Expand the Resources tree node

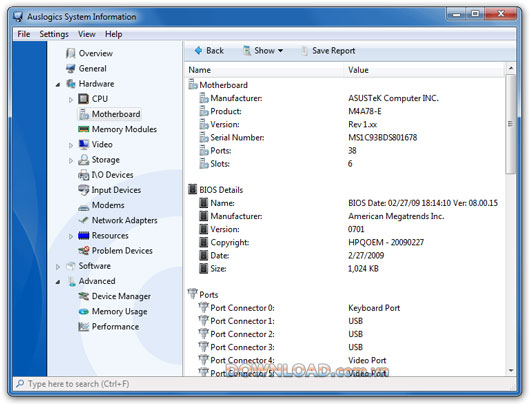pos(71,237)
